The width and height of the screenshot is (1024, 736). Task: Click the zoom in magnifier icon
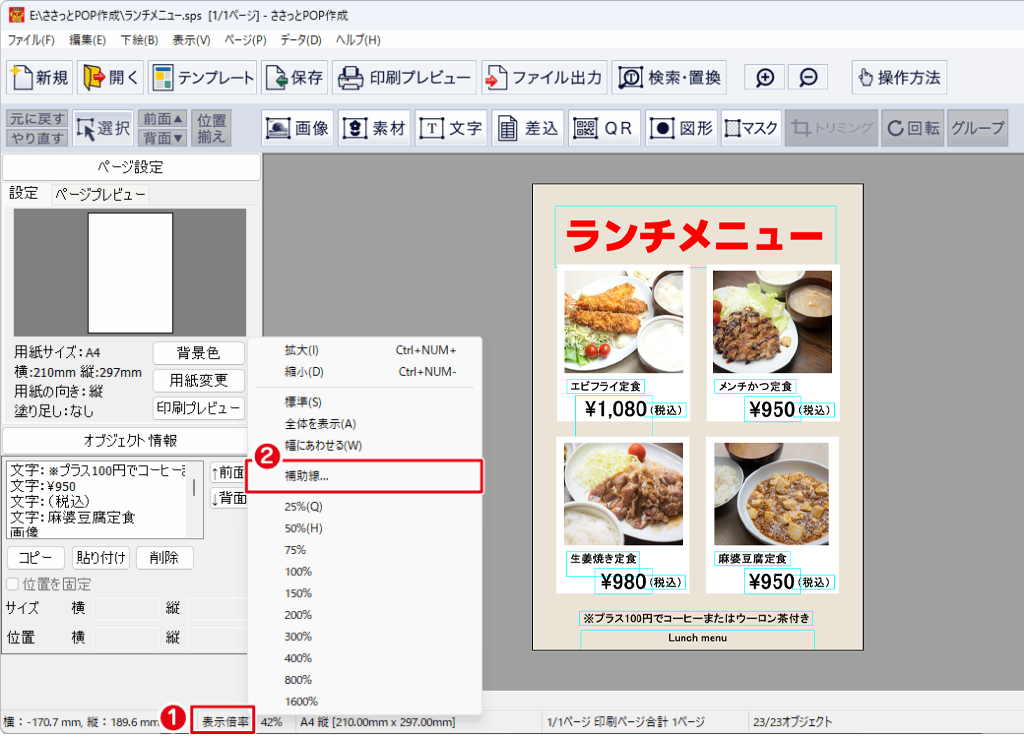[765, 78]
